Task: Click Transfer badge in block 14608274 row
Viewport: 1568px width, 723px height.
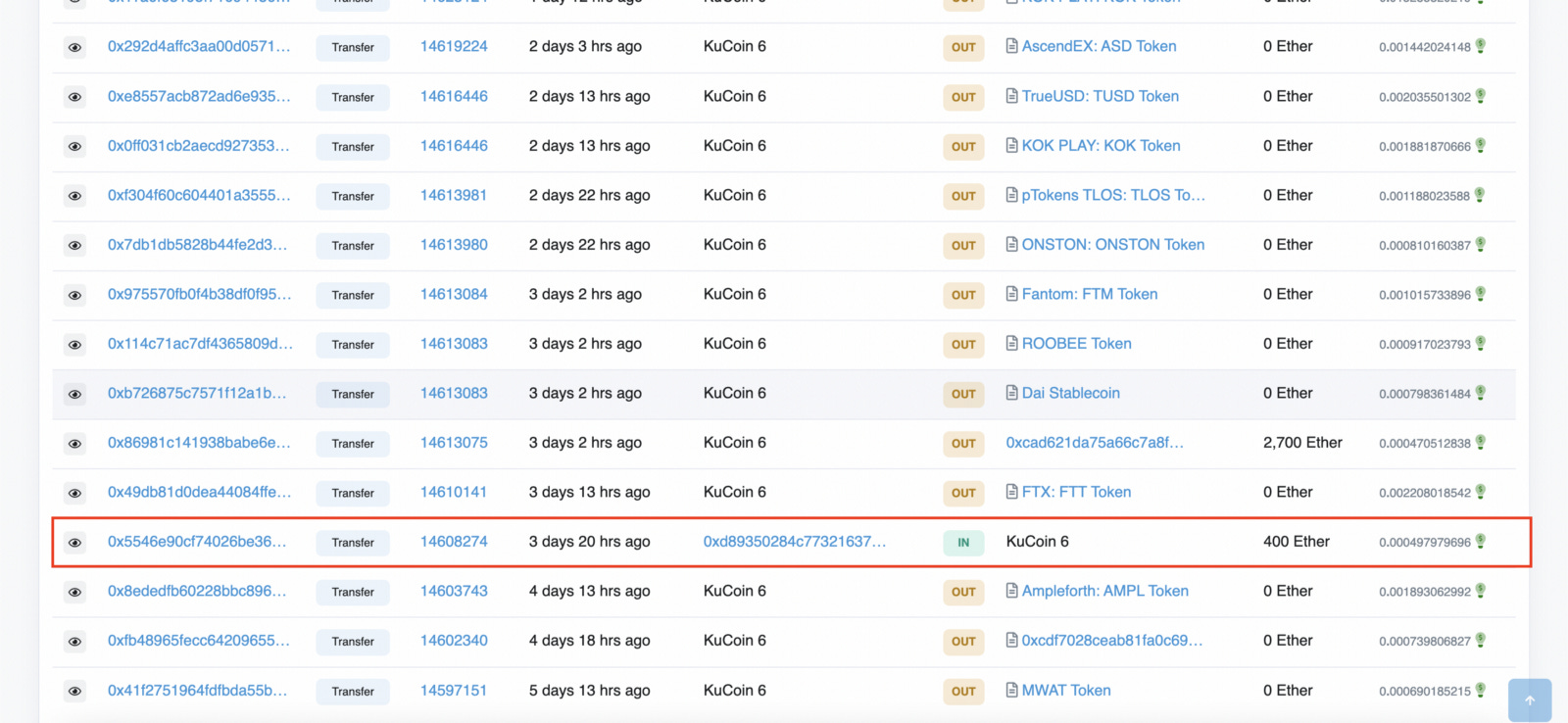Action: (x=353, y=543)
